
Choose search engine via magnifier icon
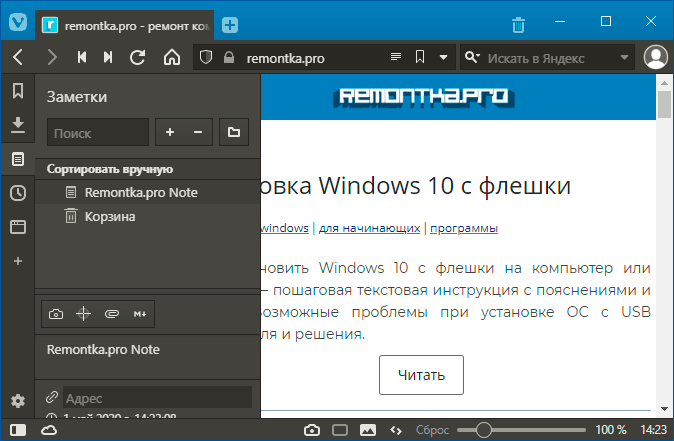472,57
